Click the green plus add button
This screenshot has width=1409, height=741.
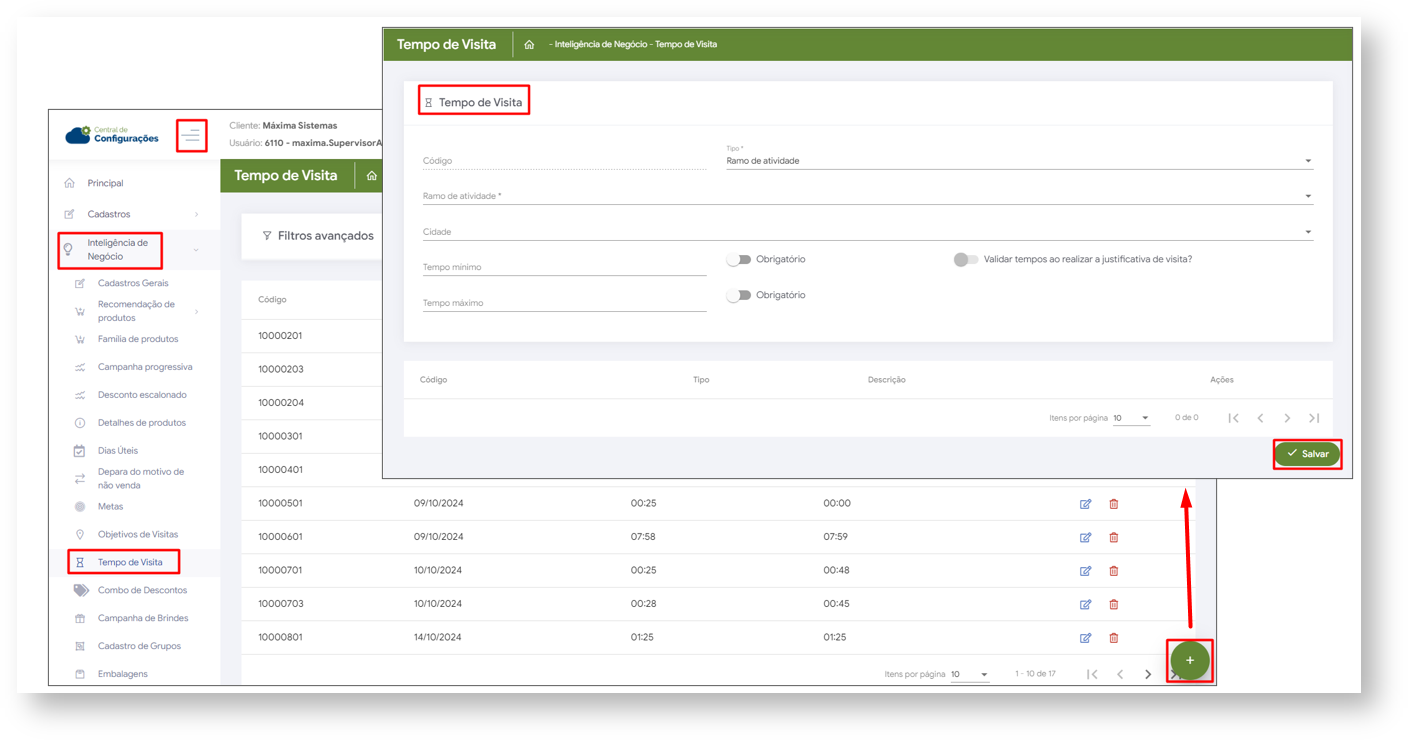click(1190, 660)
